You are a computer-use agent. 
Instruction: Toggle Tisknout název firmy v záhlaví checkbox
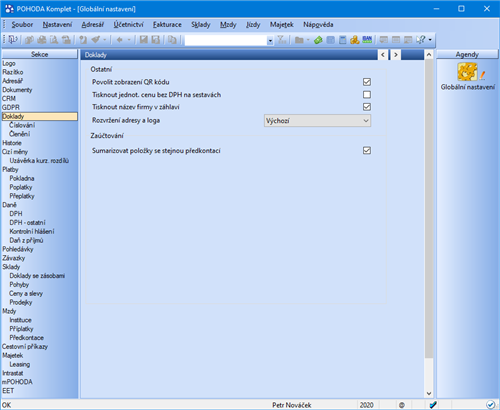[367, 107]
